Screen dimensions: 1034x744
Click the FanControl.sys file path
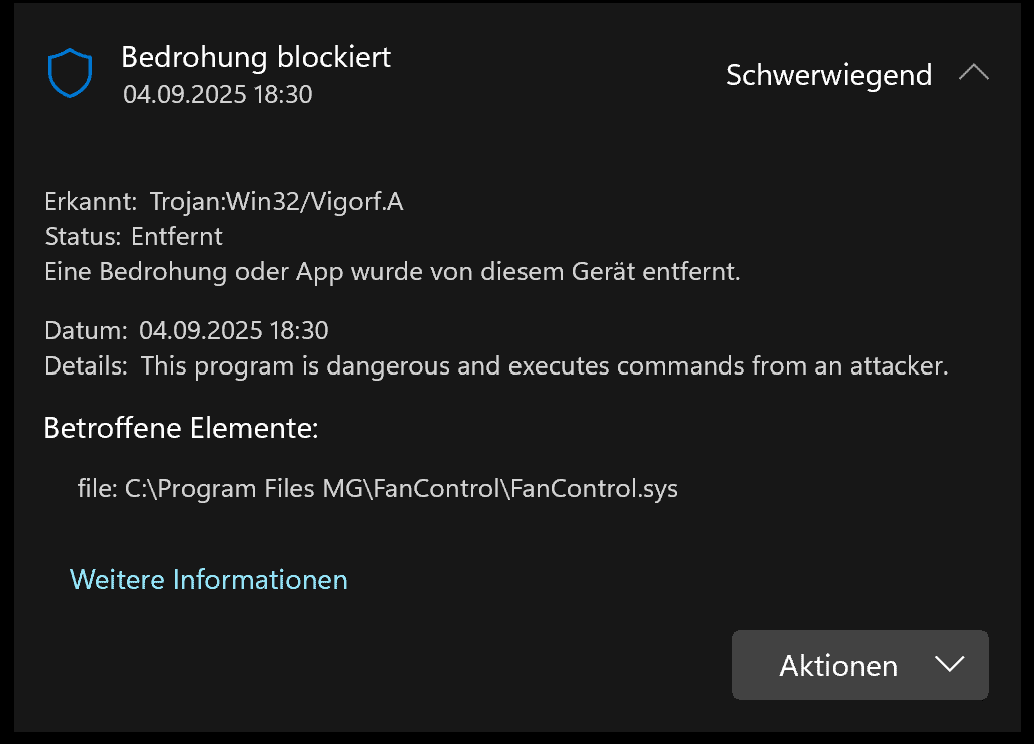click(401, 489)
